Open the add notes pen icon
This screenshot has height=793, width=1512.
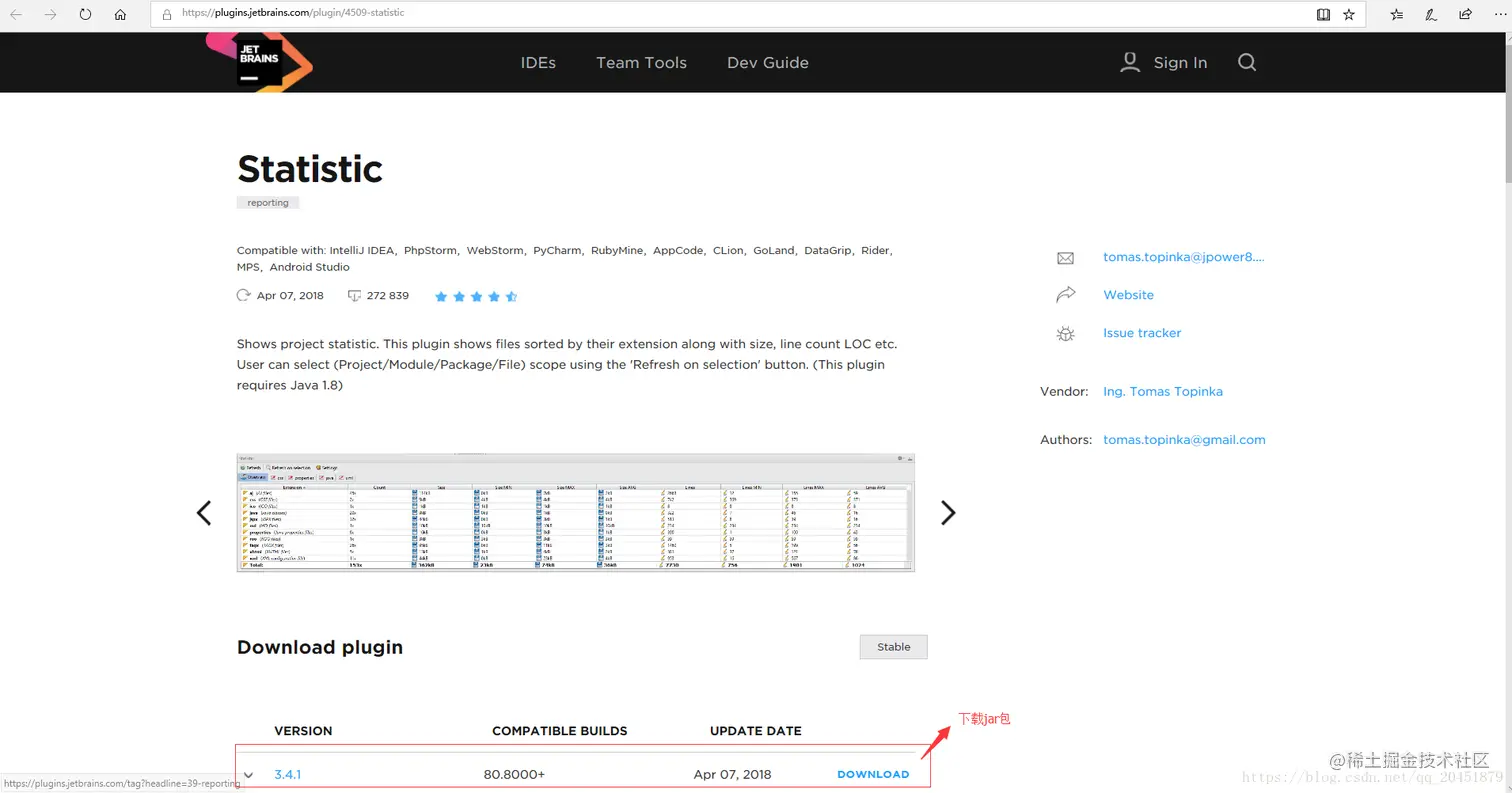click(x=1431, y=15)
